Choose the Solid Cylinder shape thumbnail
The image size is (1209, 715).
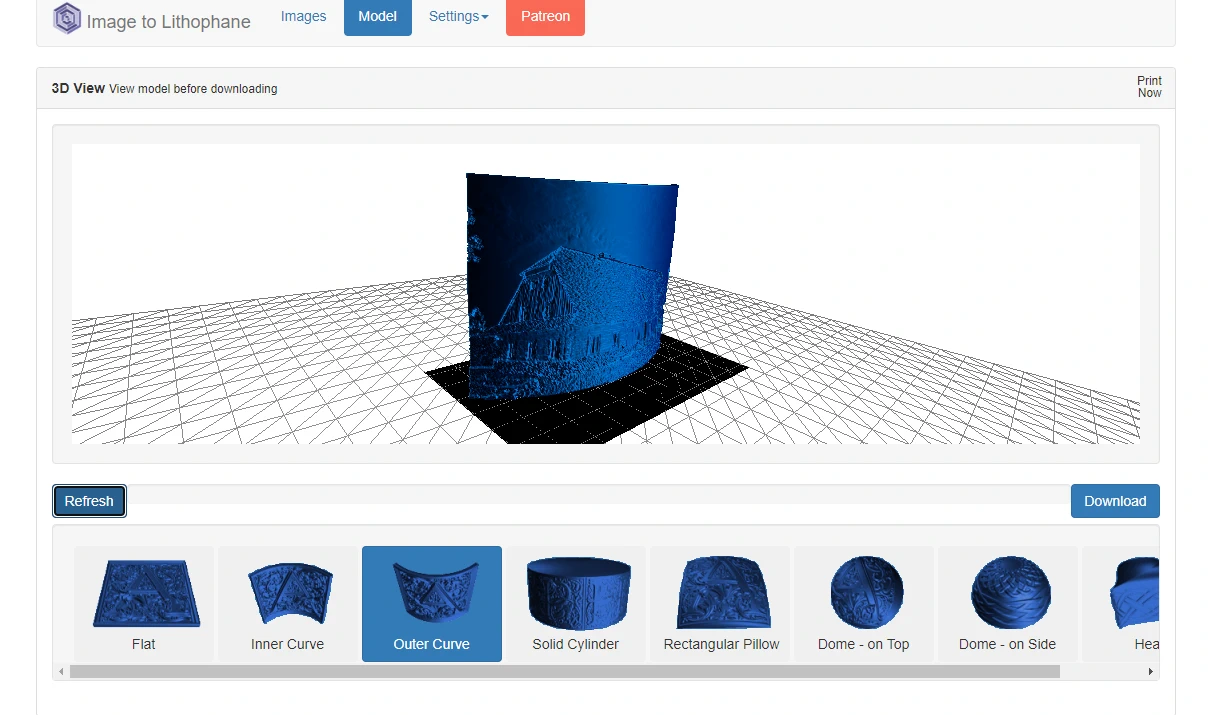pyautogui.click(x=576, y=604)
